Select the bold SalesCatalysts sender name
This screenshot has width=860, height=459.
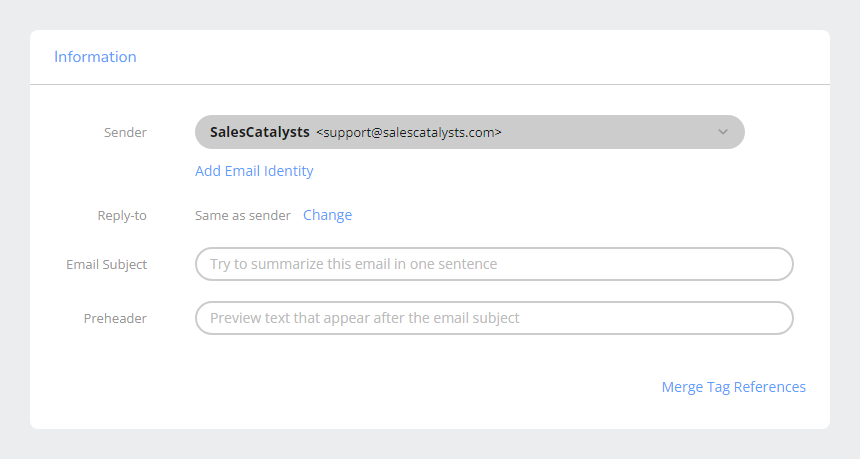point(259,132)
